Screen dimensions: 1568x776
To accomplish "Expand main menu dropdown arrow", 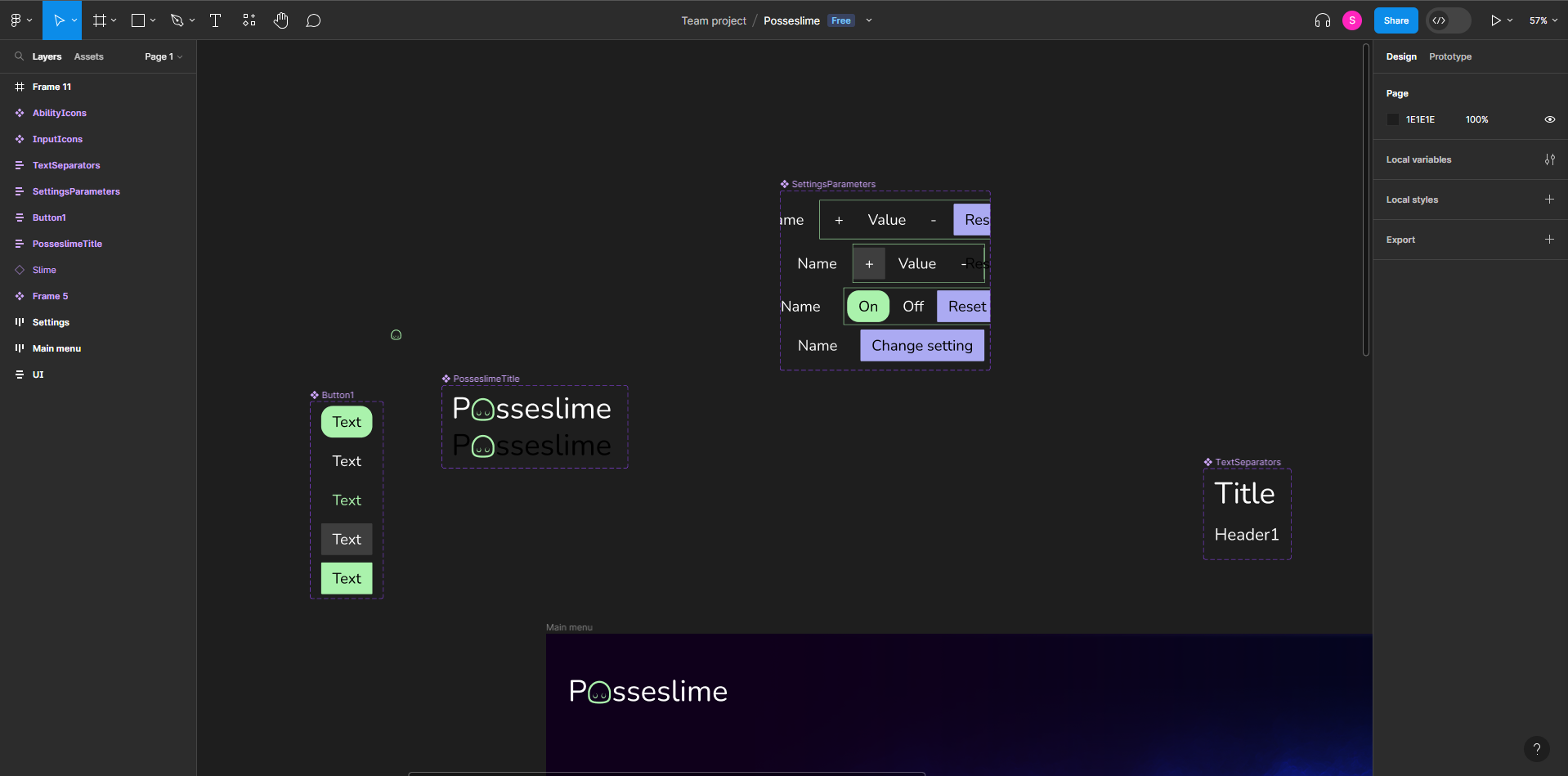I will (29, 20).
